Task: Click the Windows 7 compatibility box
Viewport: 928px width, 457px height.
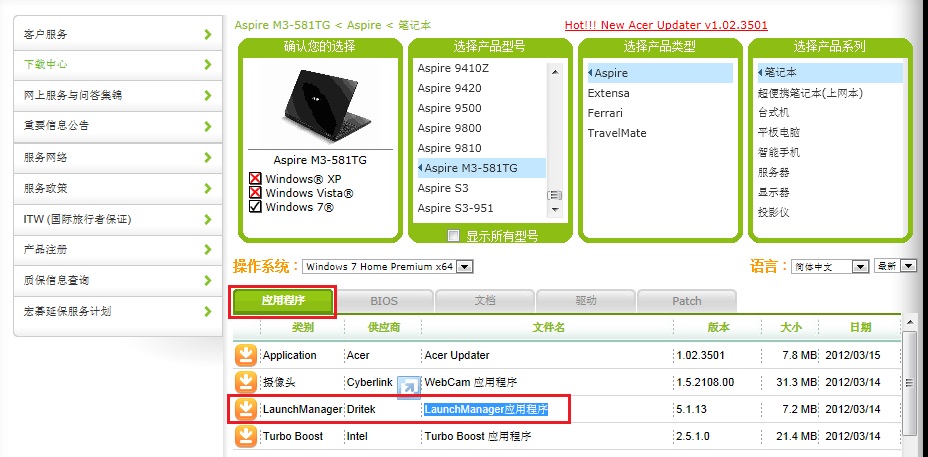Action: [256, 207]
